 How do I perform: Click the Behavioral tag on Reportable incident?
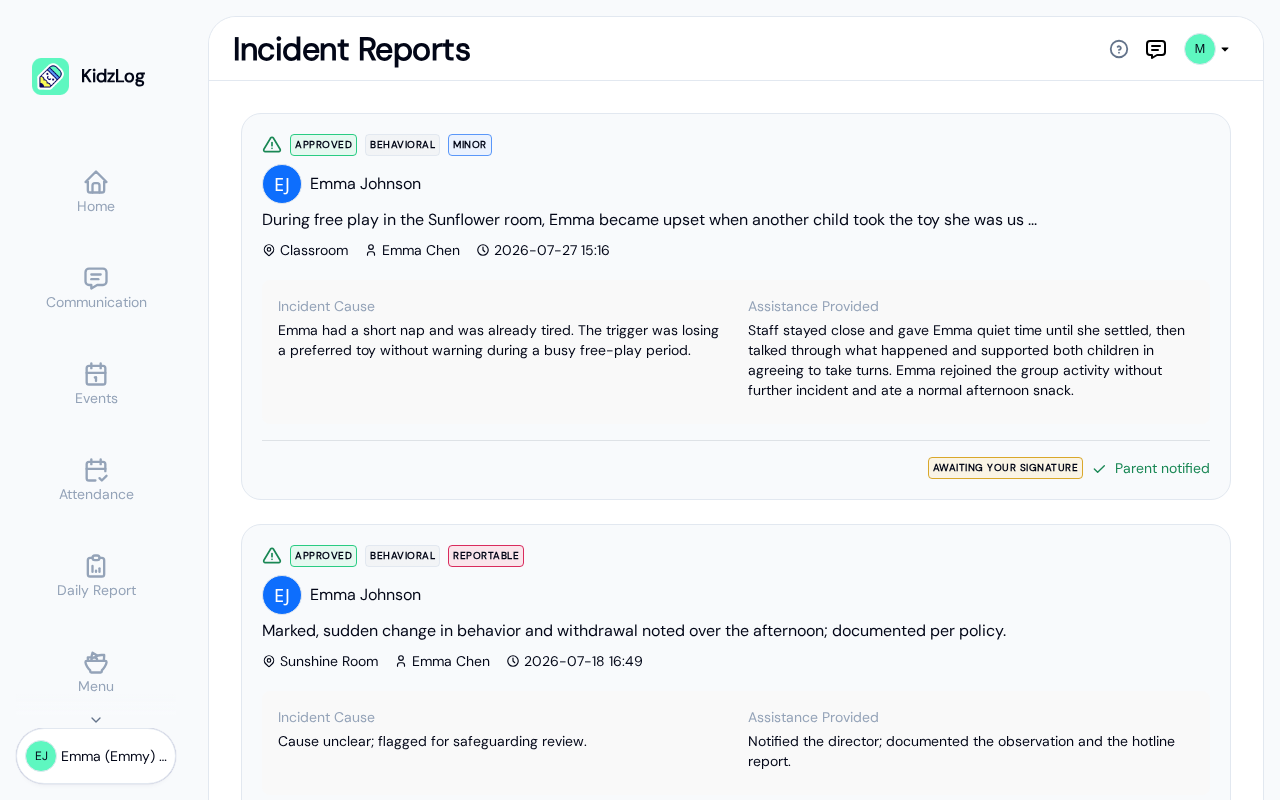[x=402, y=556]
